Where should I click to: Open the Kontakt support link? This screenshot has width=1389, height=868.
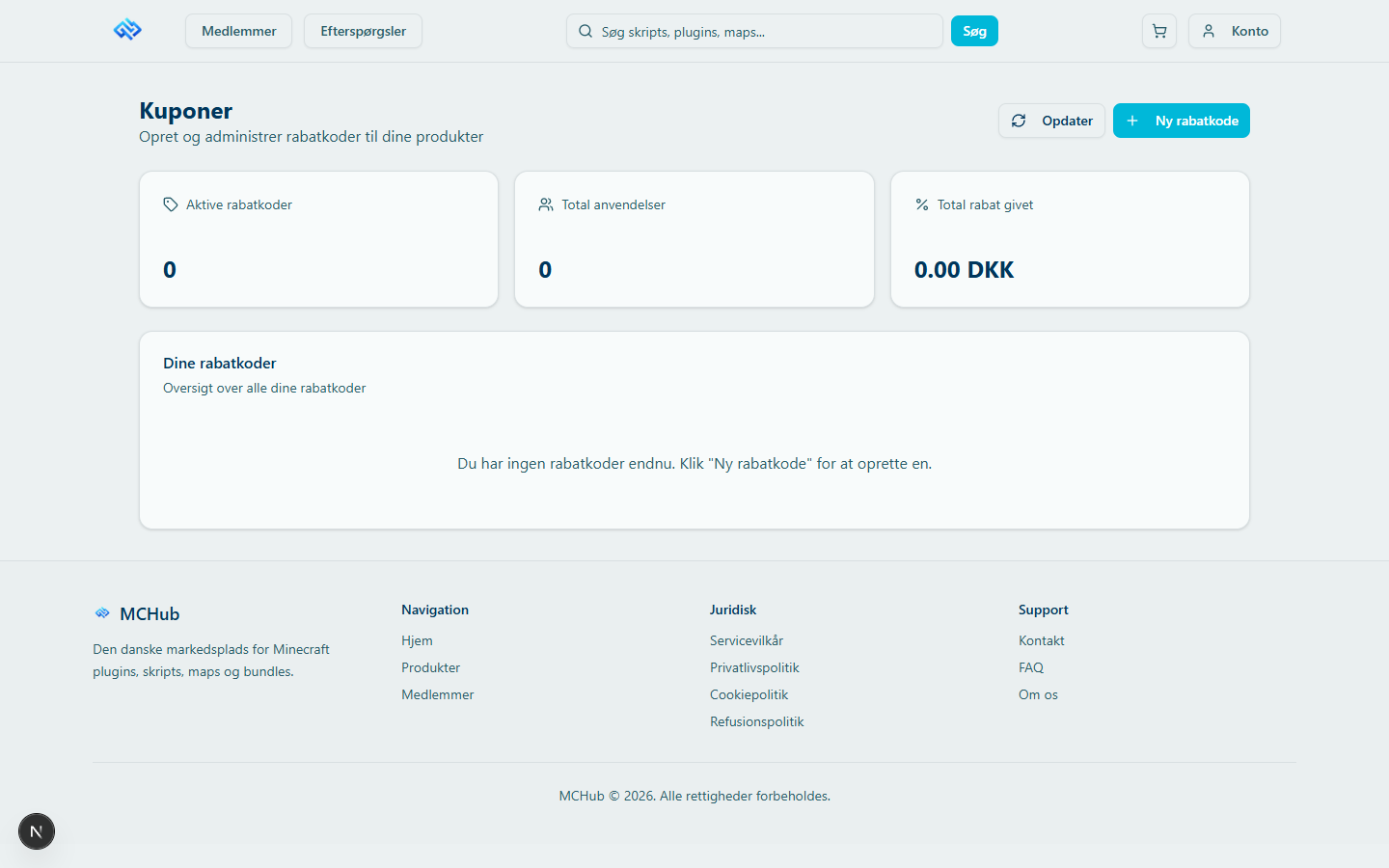tap(1042, 640)
